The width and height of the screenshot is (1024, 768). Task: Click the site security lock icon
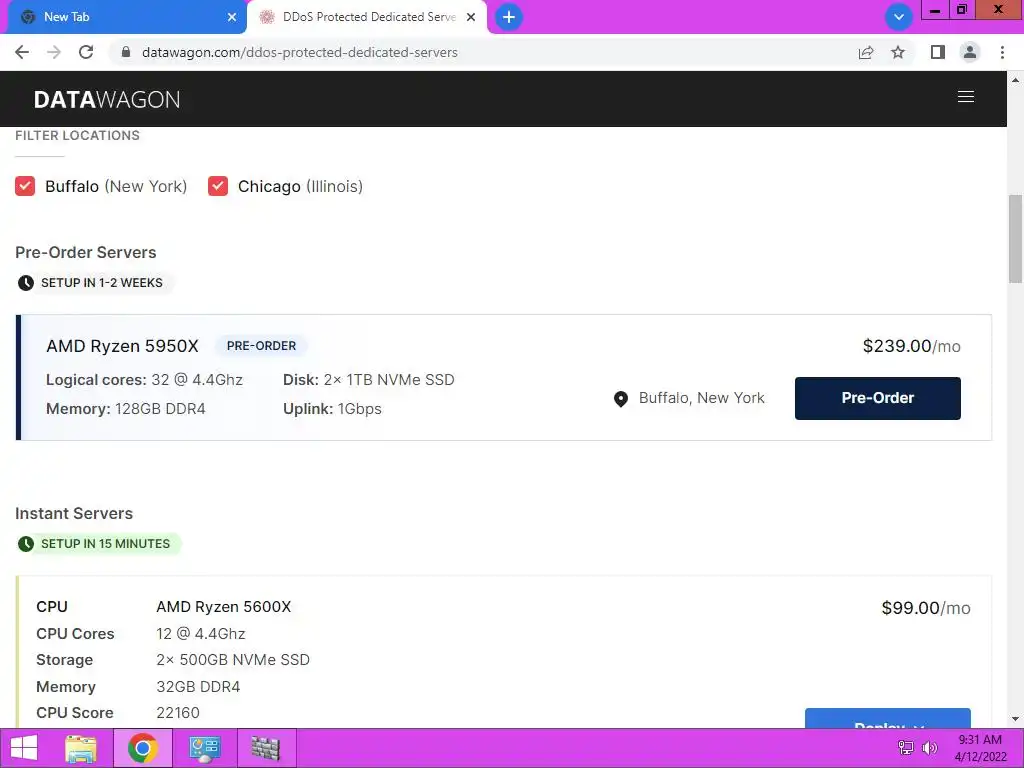(126, 52)
